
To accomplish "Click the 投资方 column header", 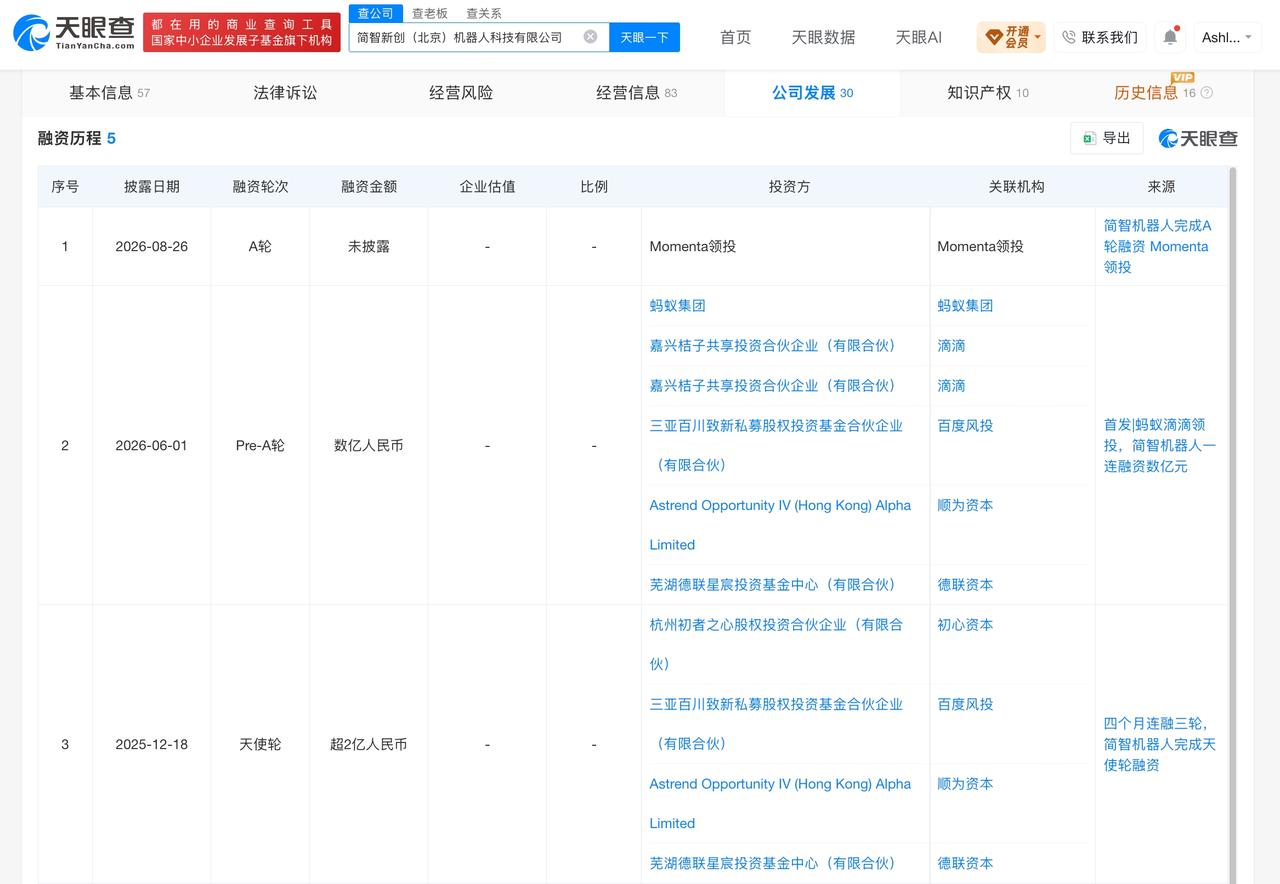I will coord(789,187).
